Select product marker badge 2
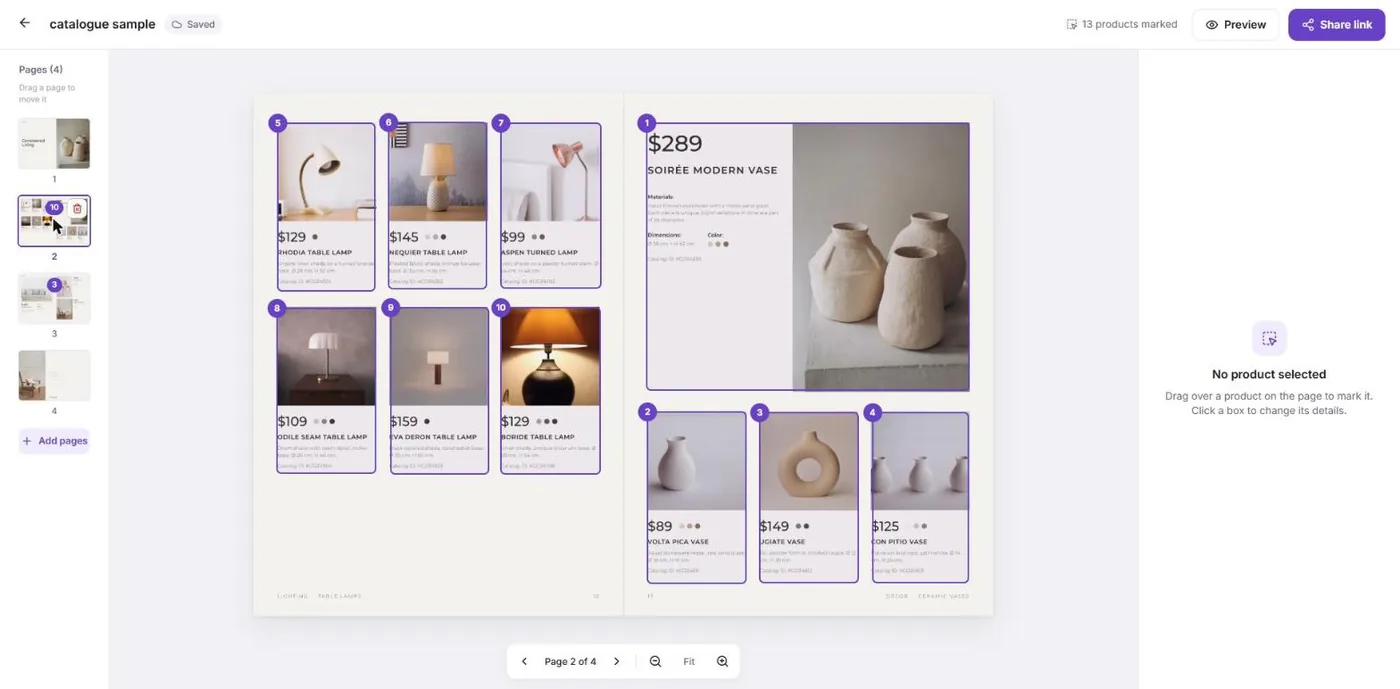 pyautogui.click(x=647, y=412)
